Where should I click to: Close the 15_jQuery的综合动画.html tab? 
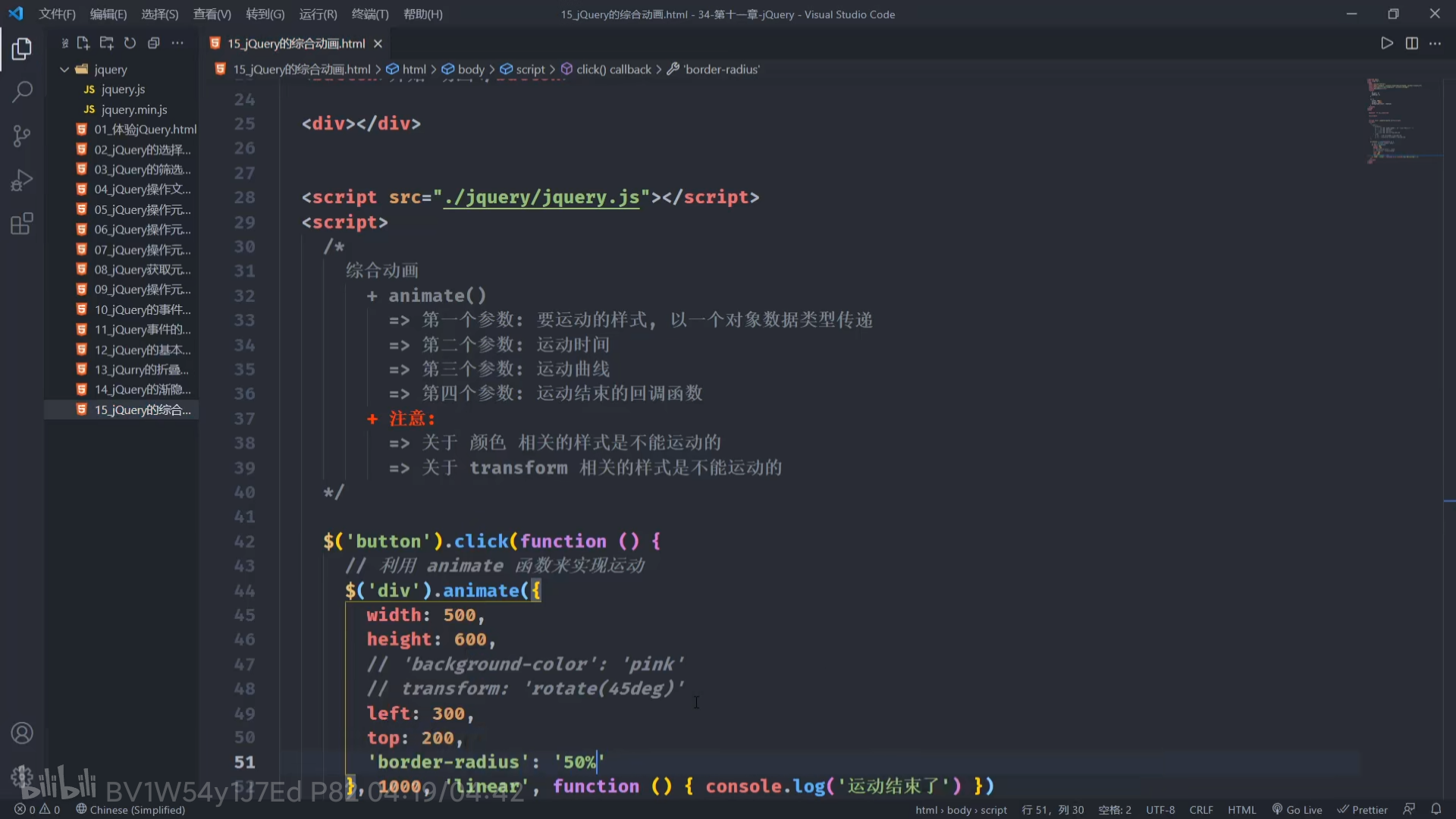[x=378, y=43]
